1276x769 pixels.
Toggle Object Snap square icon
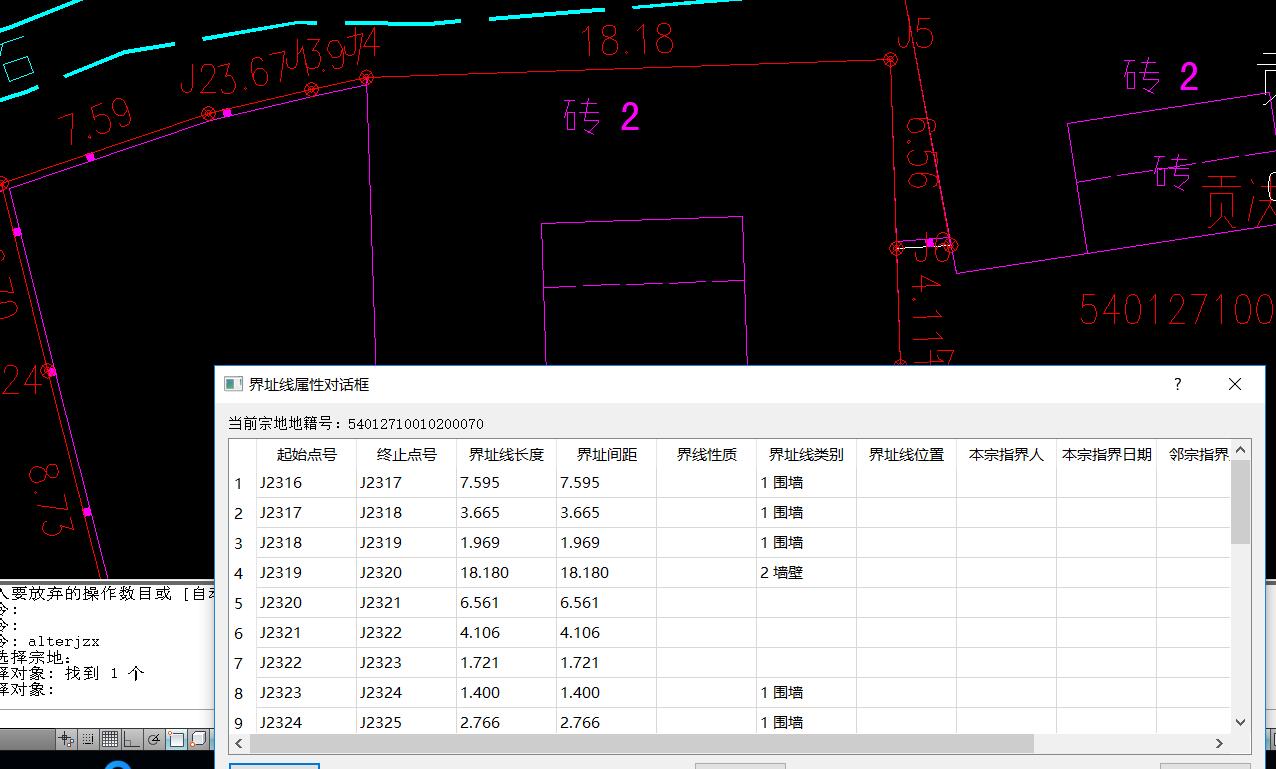176,739
